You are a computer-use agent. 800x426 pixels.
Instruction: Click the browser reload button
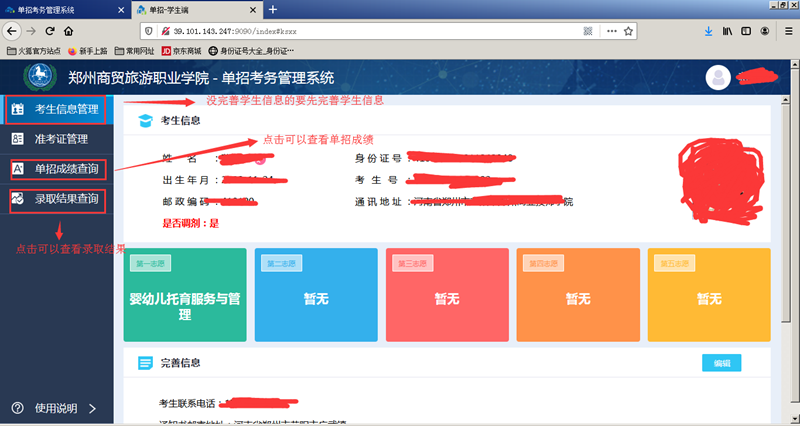[x=46, y=31]
